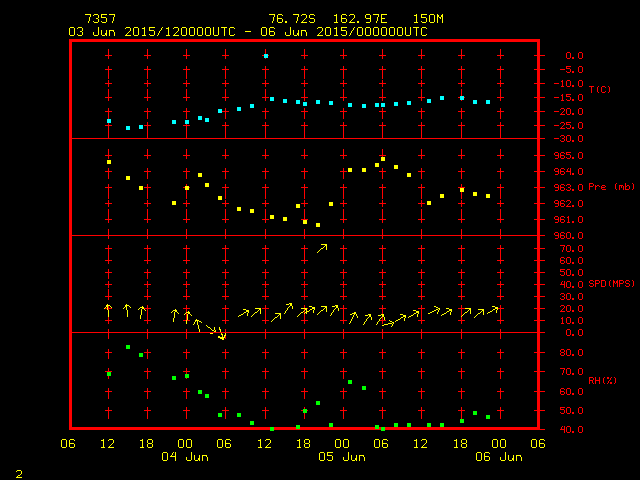Click the isolated cyan temperature point near 0.0
The width and height of the screenshot is (640, 480).
pos(265,56)
